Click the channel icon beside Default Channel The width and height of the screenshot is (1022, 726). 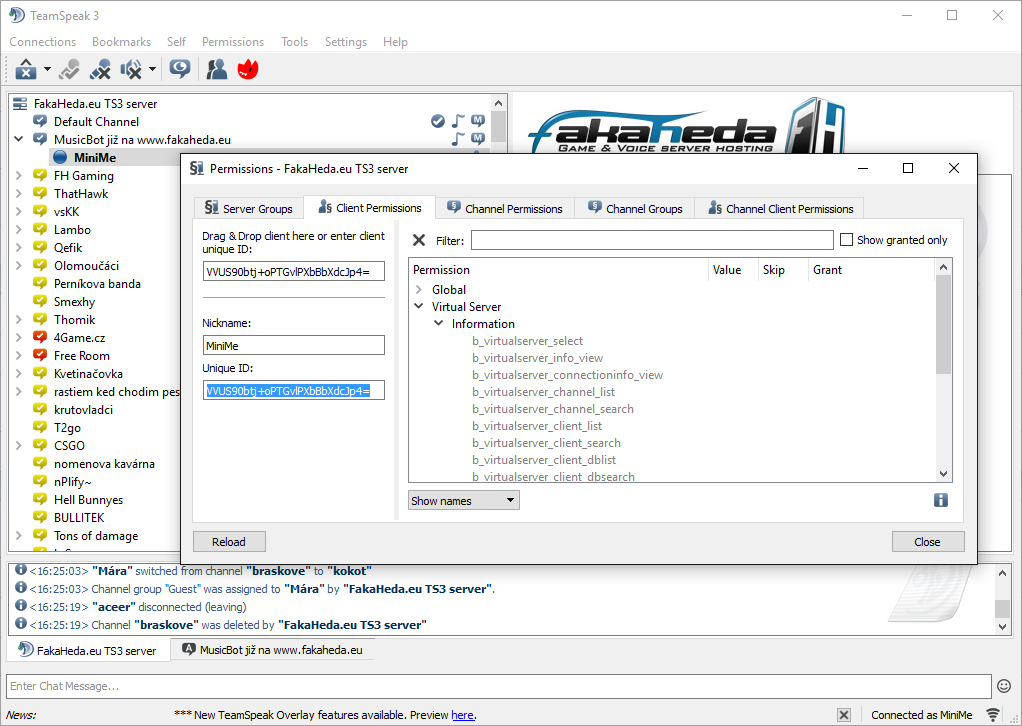40,121
